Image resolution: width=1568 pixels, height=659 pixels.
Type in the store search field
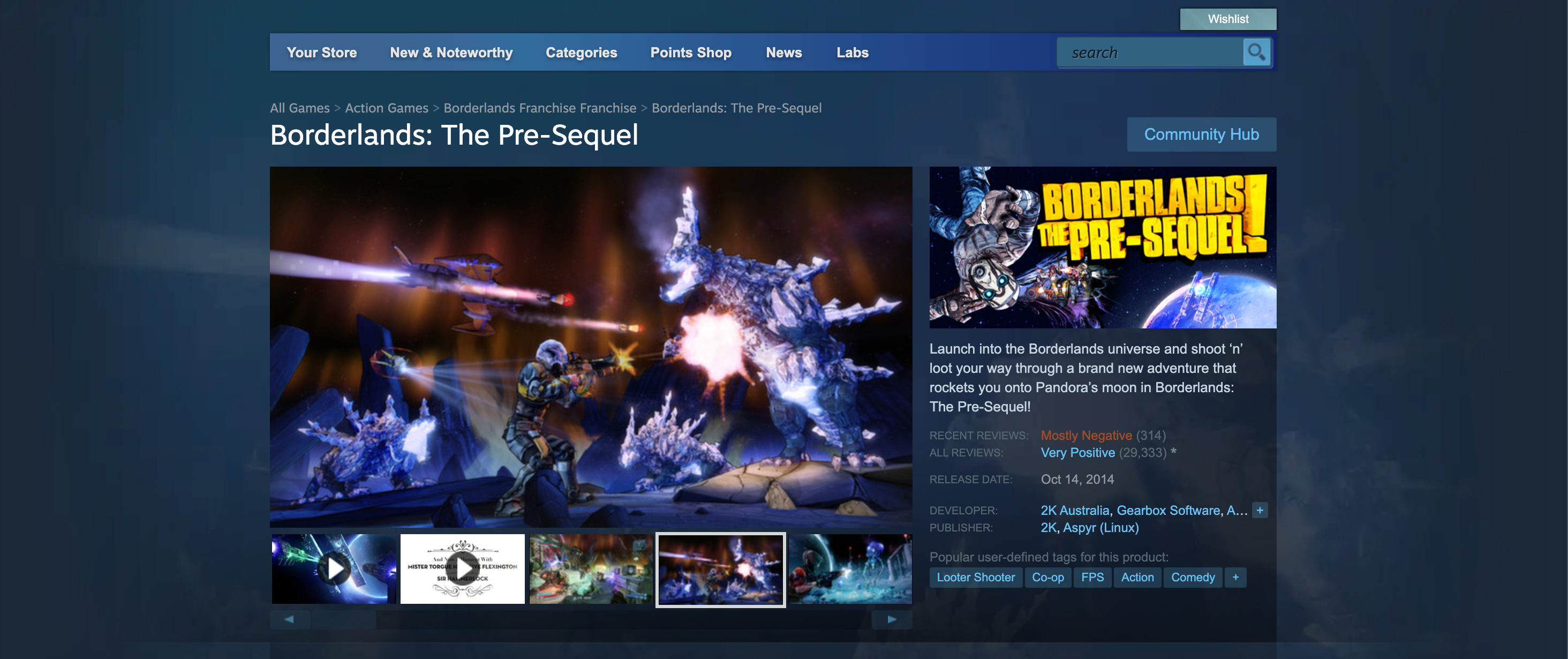pos(1150,53)
